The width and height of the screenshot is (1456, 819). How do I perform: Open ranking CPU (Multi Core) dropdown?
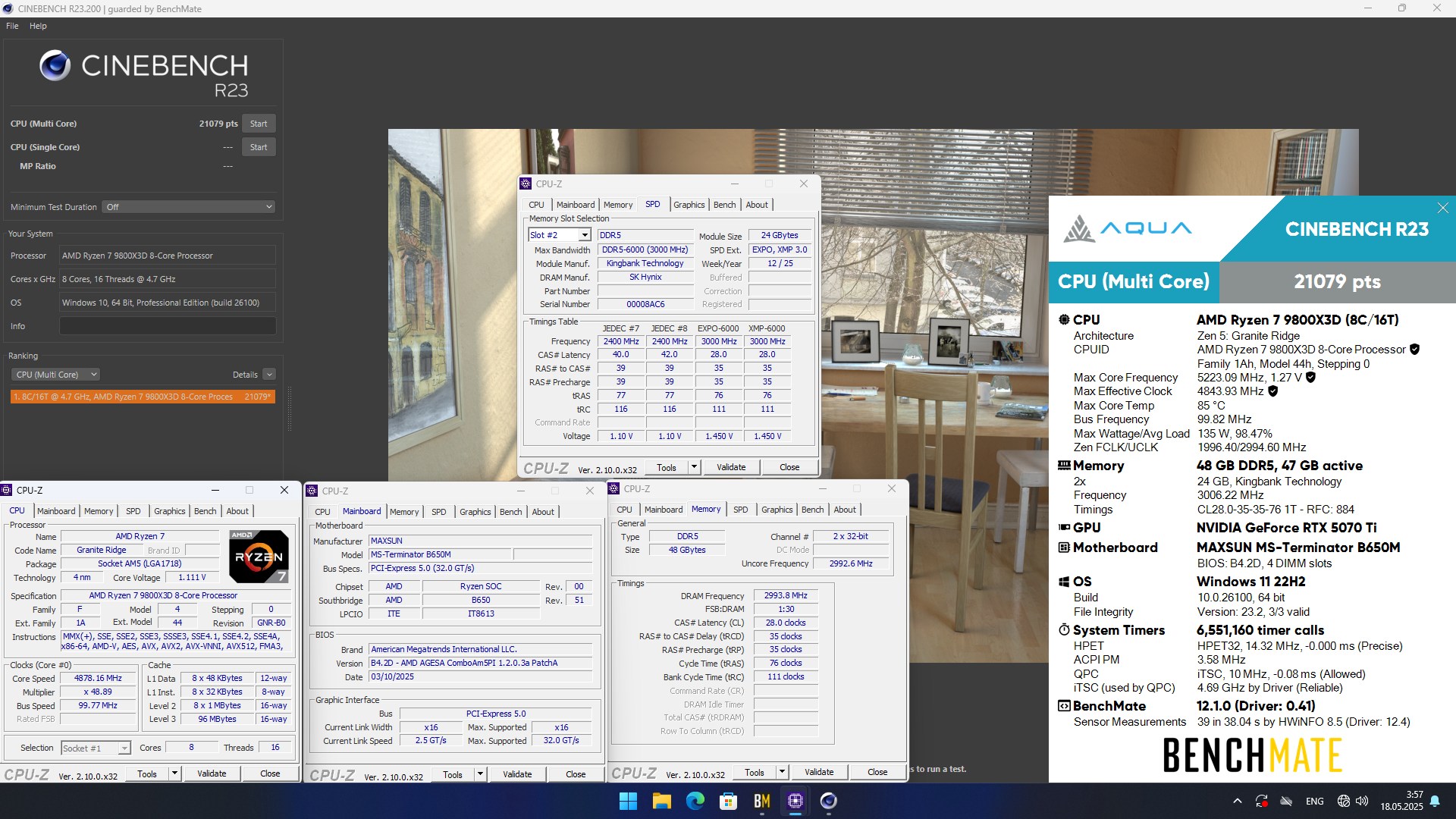tap(56, 375)
